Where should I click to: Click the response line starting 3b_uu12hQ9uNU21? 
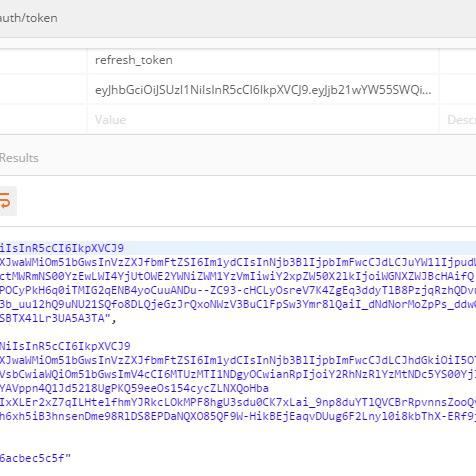coord(238,305)
